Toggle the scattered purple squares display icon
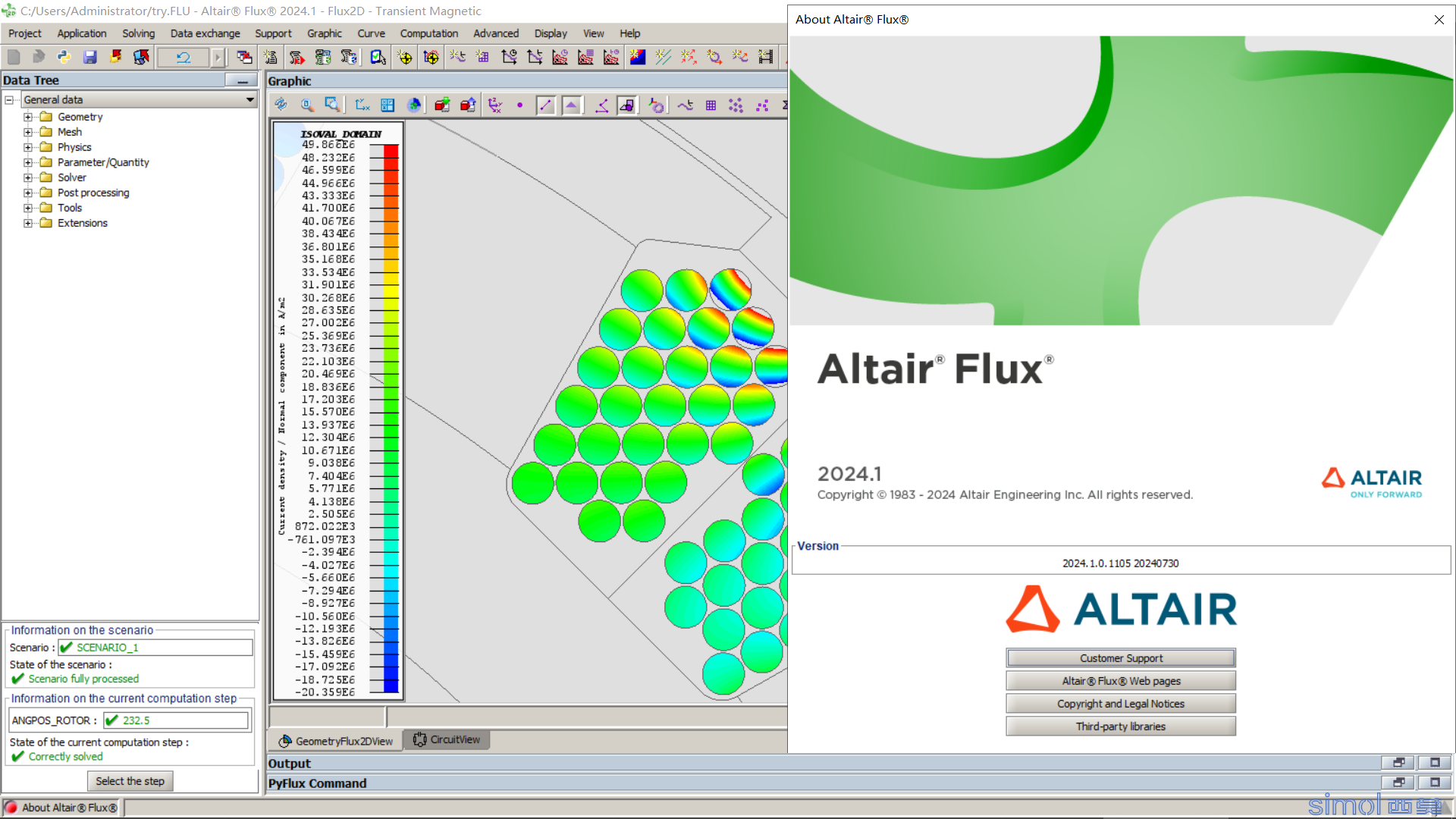1456x819 pixels. [761, 105]
